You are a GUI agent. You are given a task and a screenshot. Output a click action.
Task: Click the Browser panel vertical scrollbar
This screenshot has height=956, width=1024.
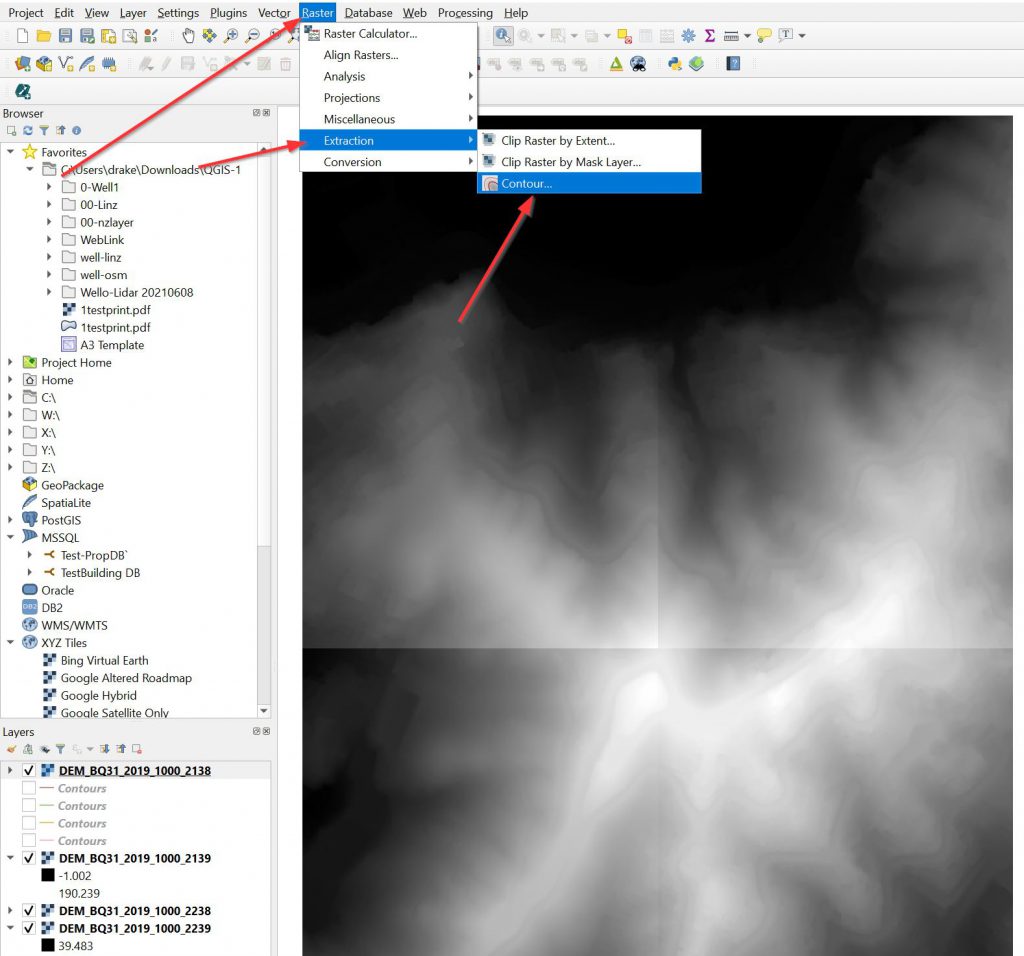click(264, 400)
